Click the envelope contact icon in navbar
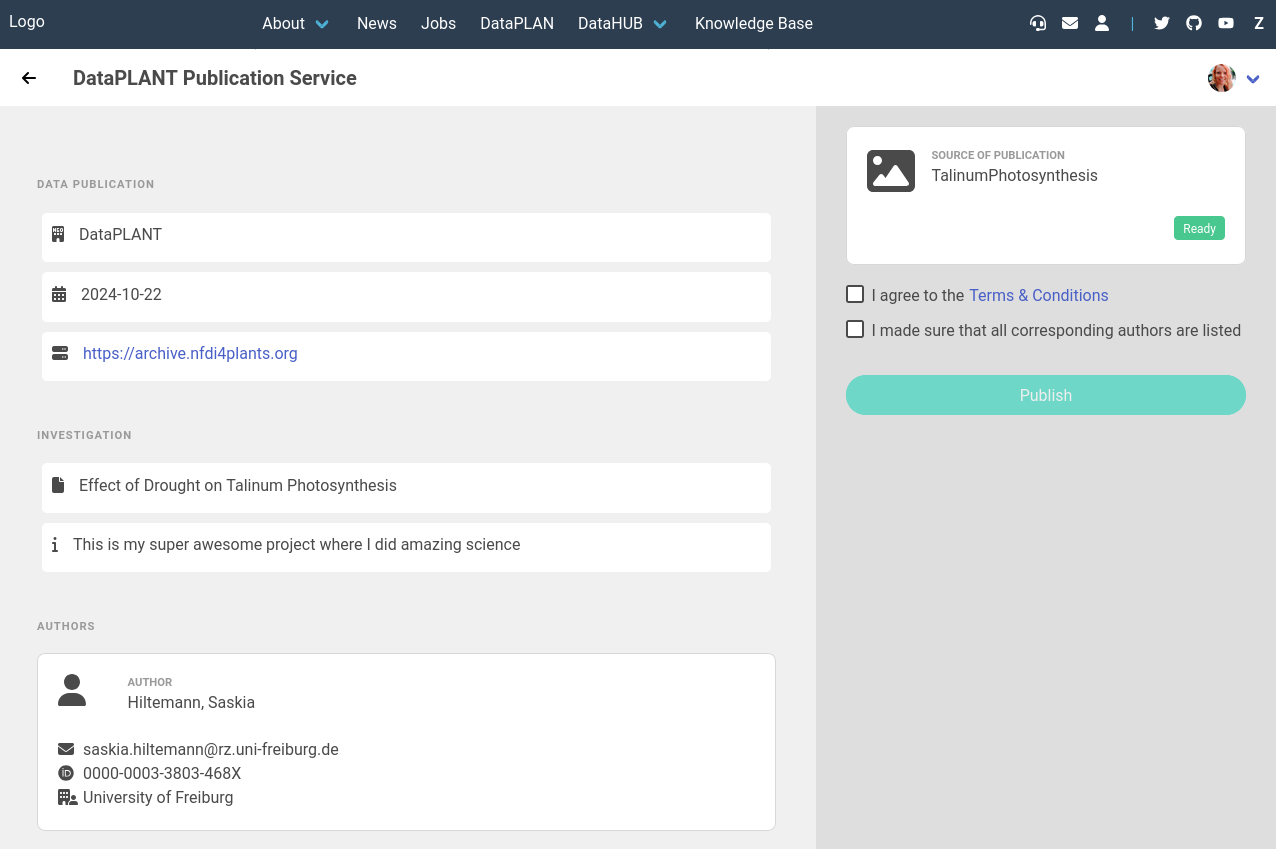1276x849 pixels. click(x=1070, y=23)
